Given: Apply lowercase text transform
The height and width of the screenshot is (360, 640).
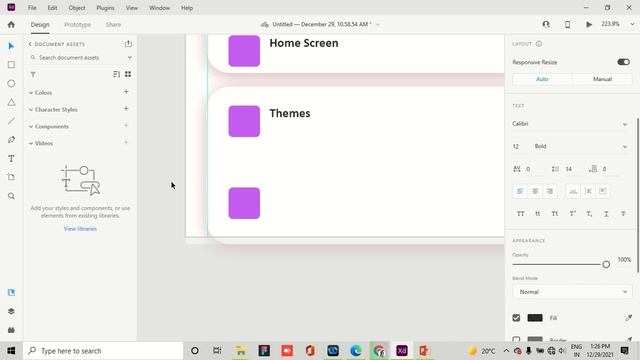Looking at the screenshot, I should [x=538, y=214].
